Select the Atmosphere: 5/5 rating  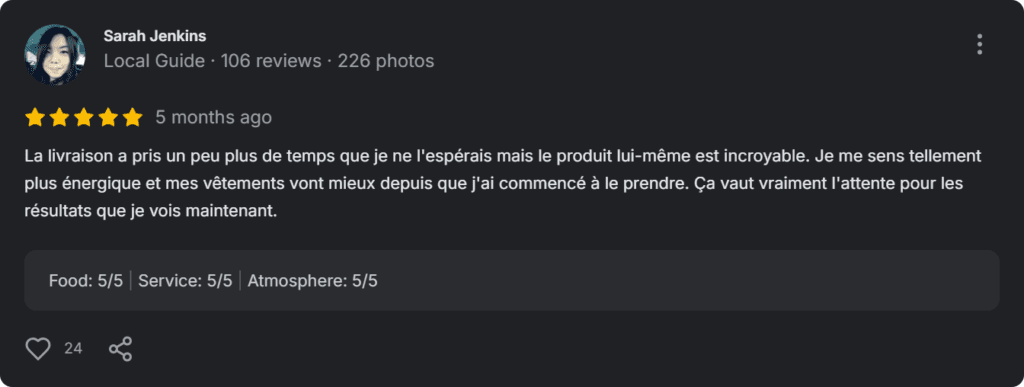click(313, 281)
